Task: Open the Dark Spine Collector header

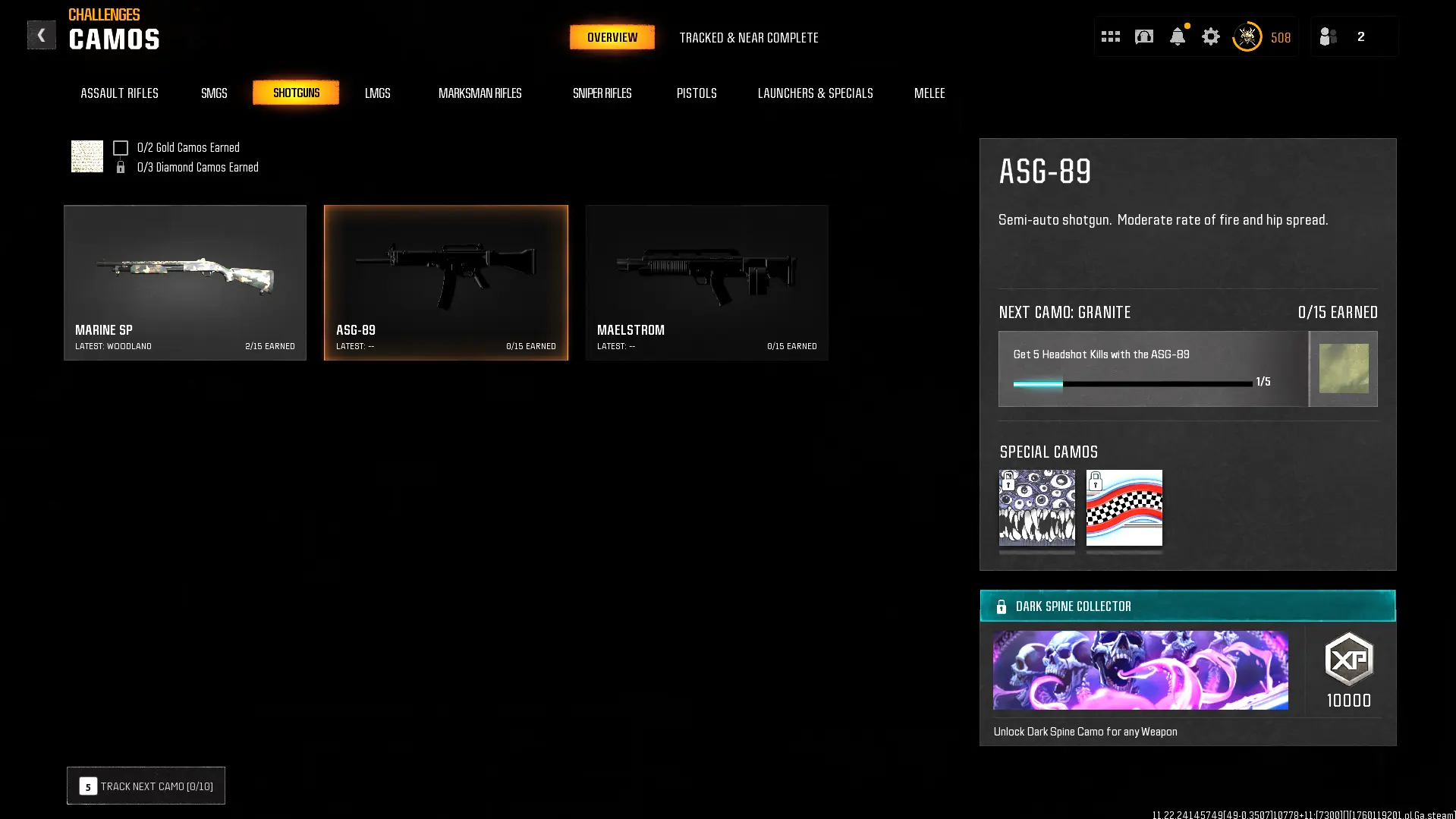Action: [x=1188, y=606]
